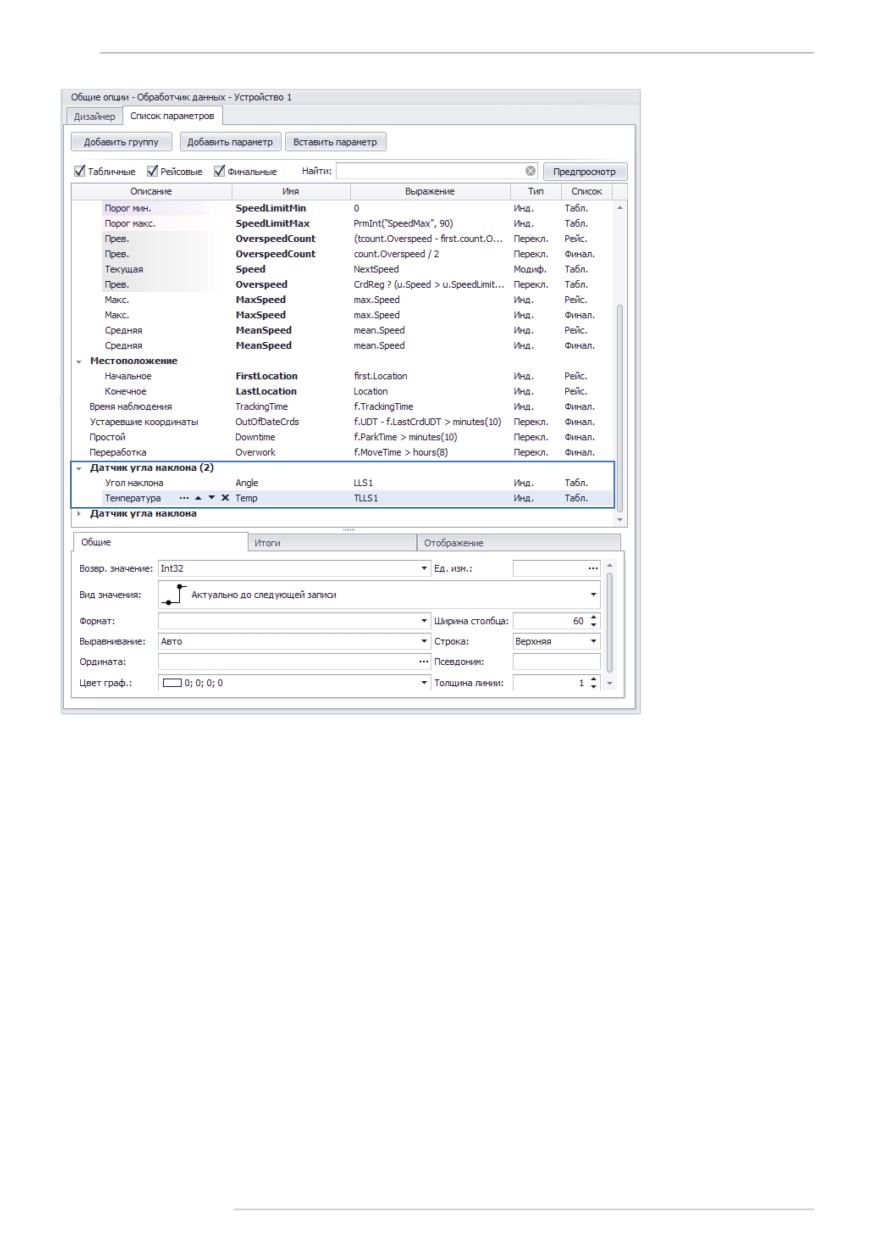
Task: Open the Ед. изм. ellipsis button
Action: [593, 568]
